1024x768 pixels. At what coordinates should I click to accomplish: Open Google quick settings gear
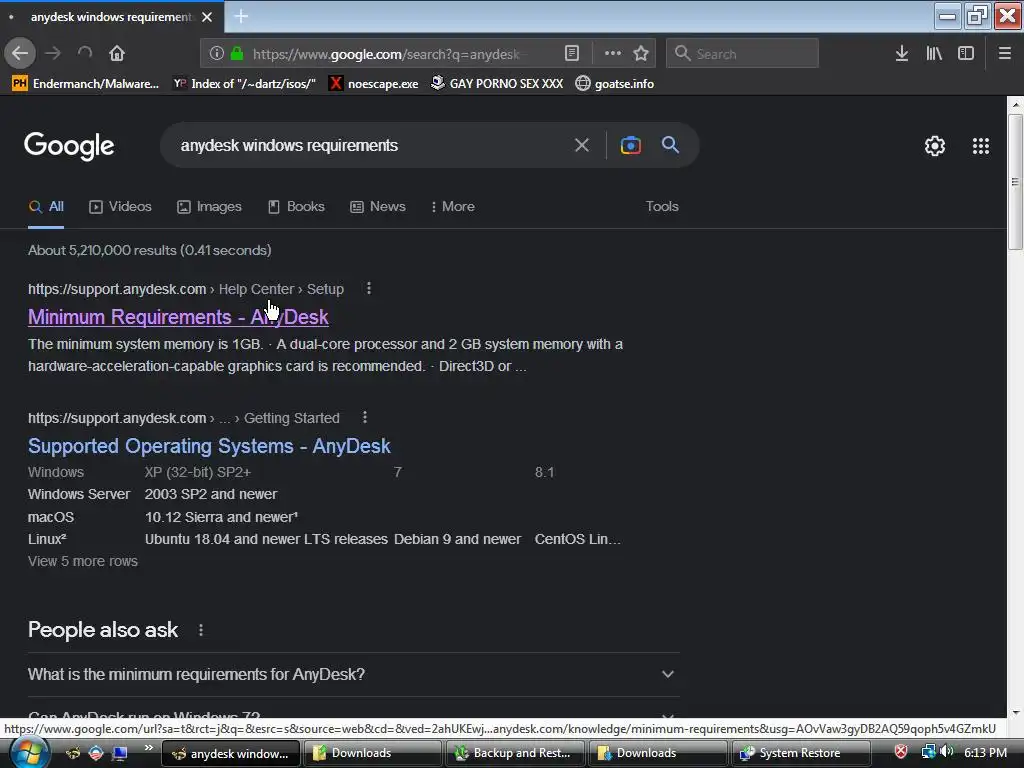[x=935, y=146]
